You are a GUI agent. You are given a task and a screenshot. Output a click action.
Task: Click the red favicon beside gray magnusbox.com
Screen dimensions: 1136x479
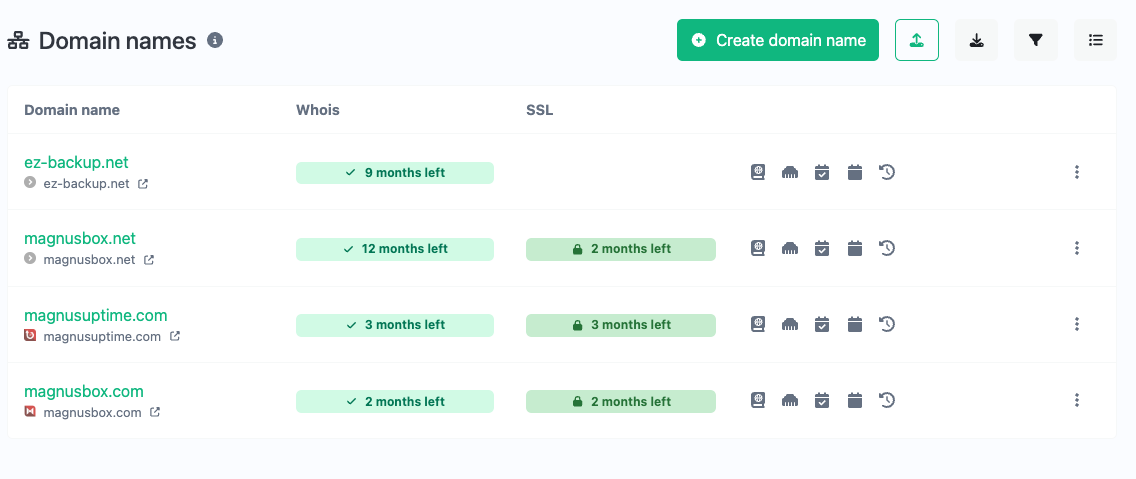coord(30,412)
